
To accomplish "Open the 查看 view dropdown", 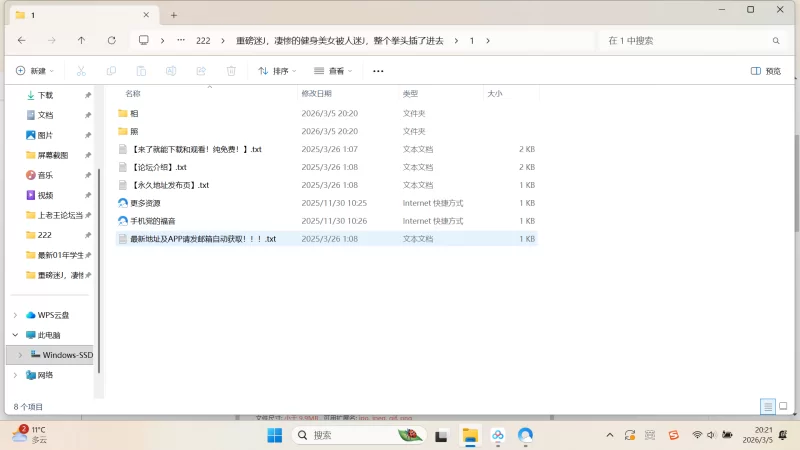I will pos(334,71).
